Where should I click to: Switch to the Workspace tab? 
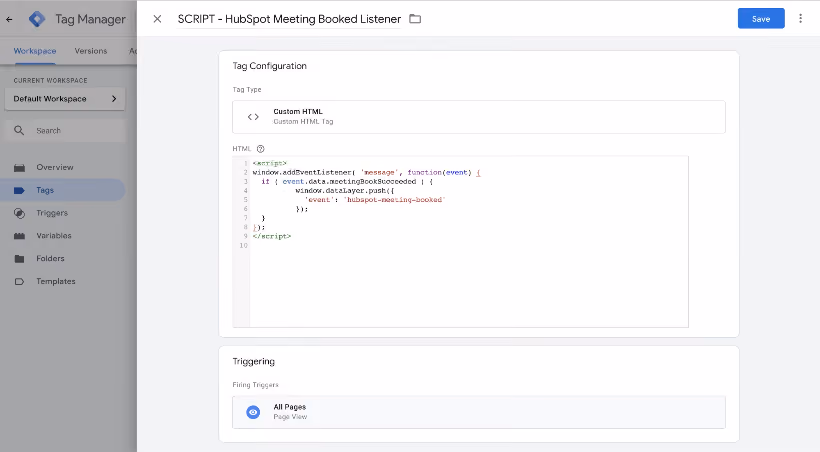(35, 51)
